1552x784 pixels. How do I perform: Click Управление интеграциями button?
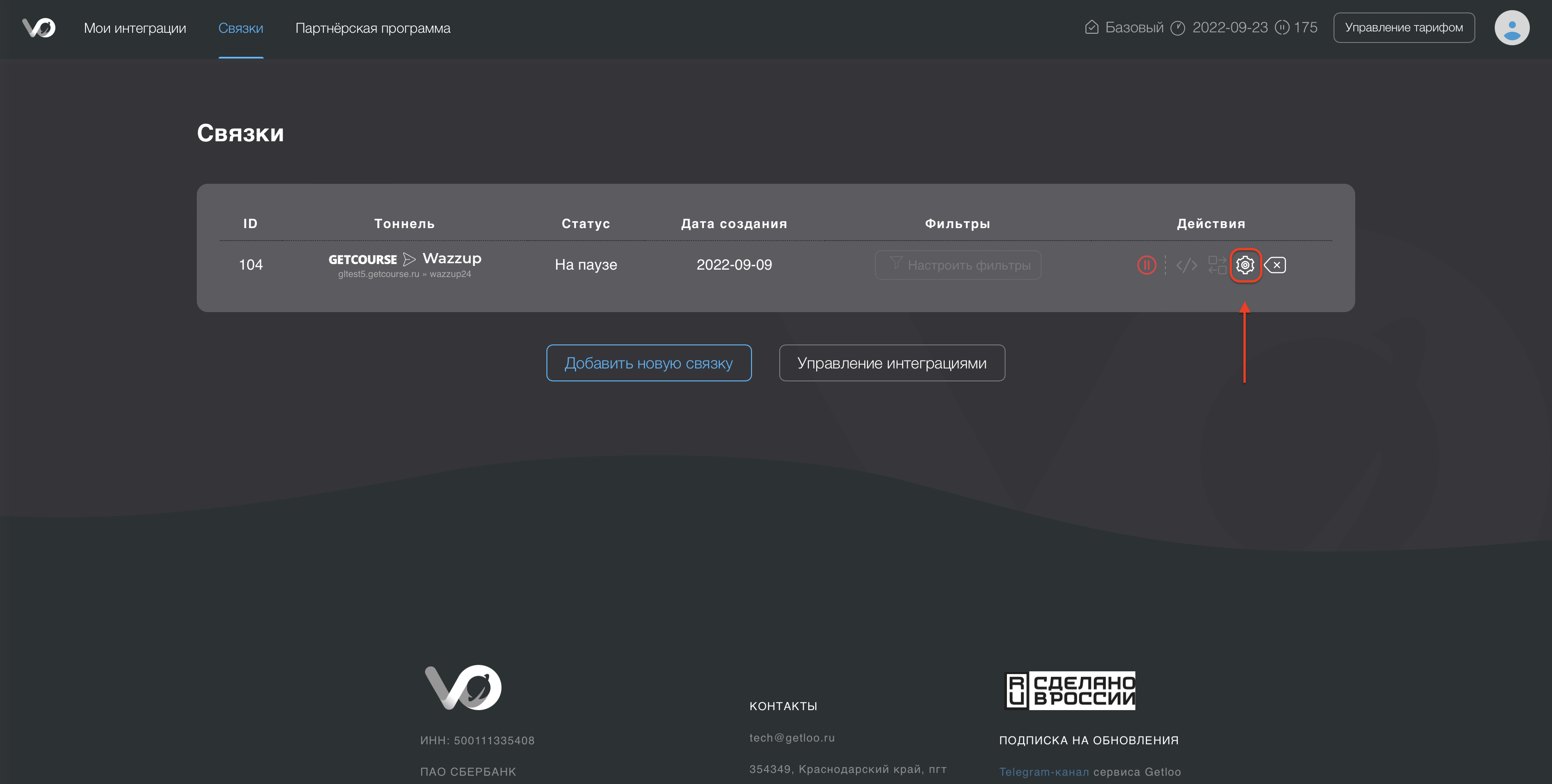[891, 363]
